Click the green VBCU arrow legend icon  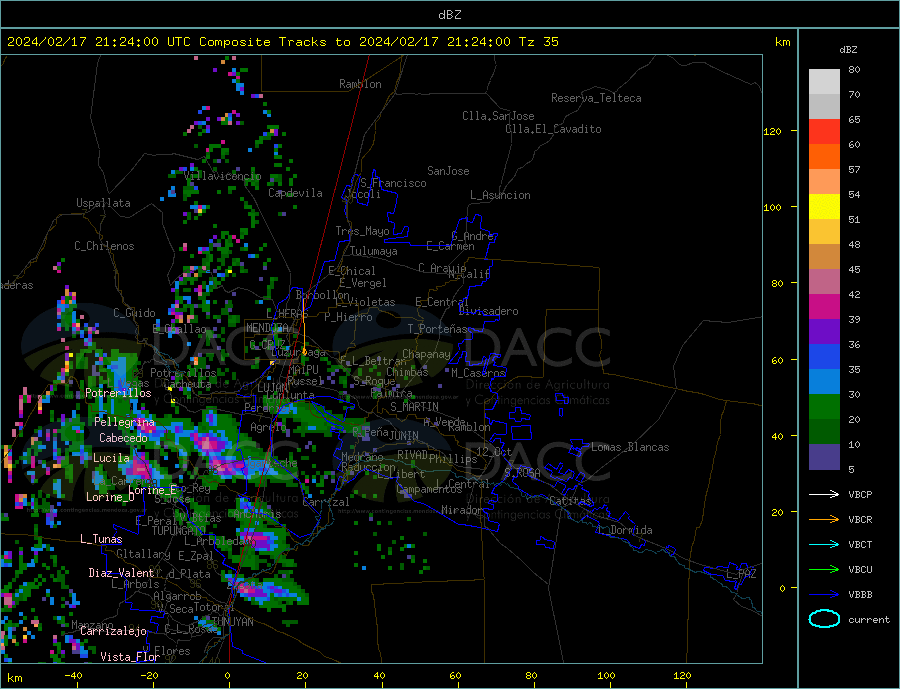point(824,570)
